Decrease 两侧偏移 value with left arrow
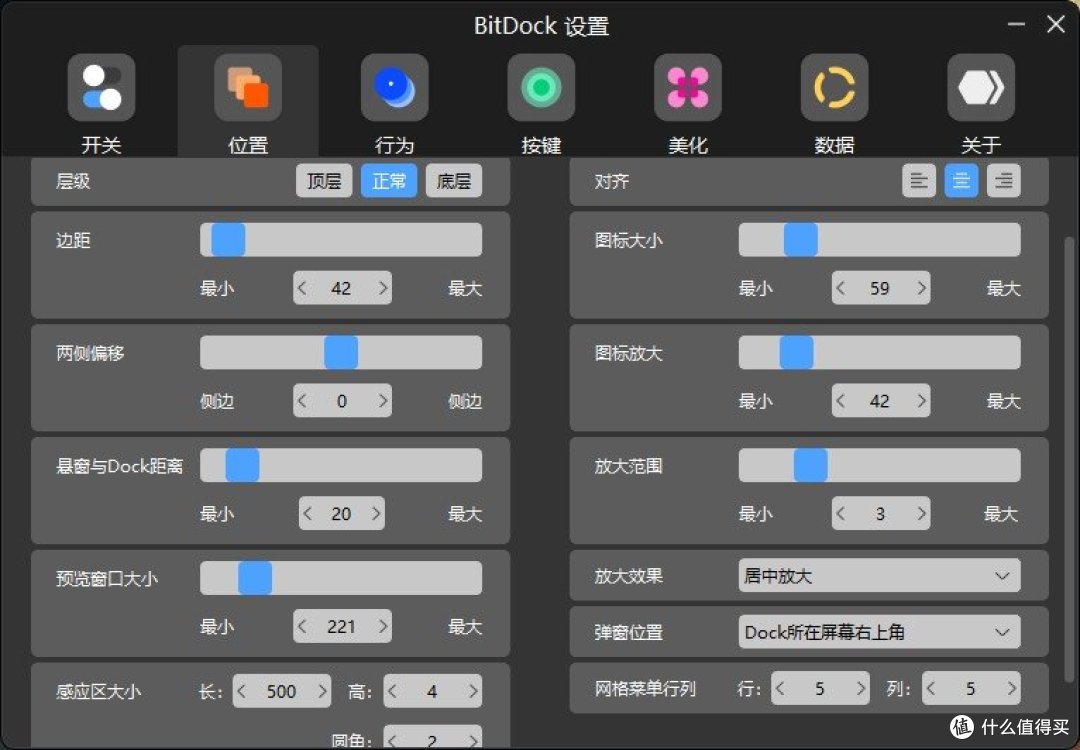 pos(302,401)
